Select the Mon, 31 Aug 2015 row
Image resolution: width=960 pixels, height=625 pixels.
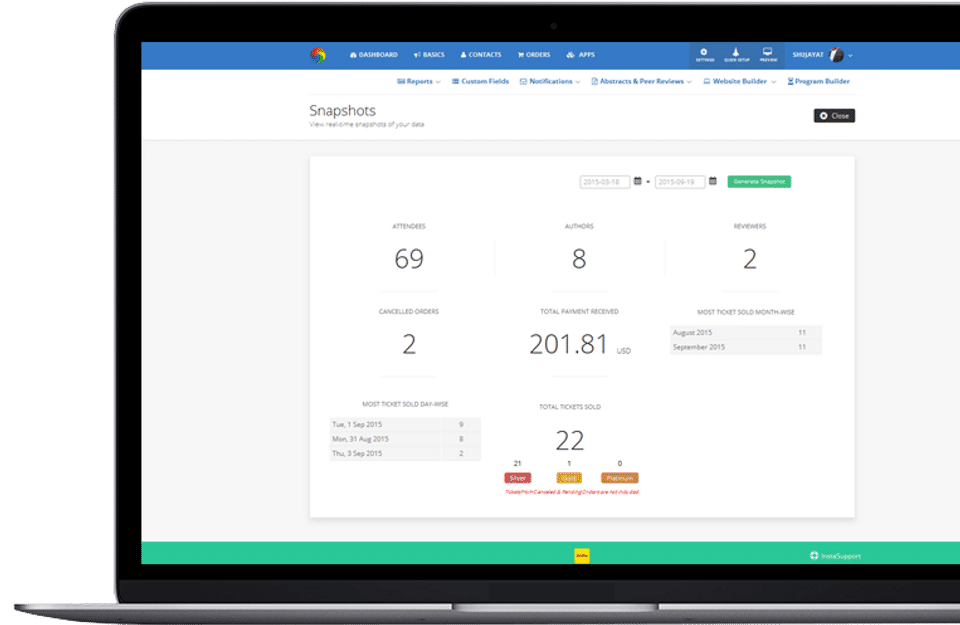point(405,439)
